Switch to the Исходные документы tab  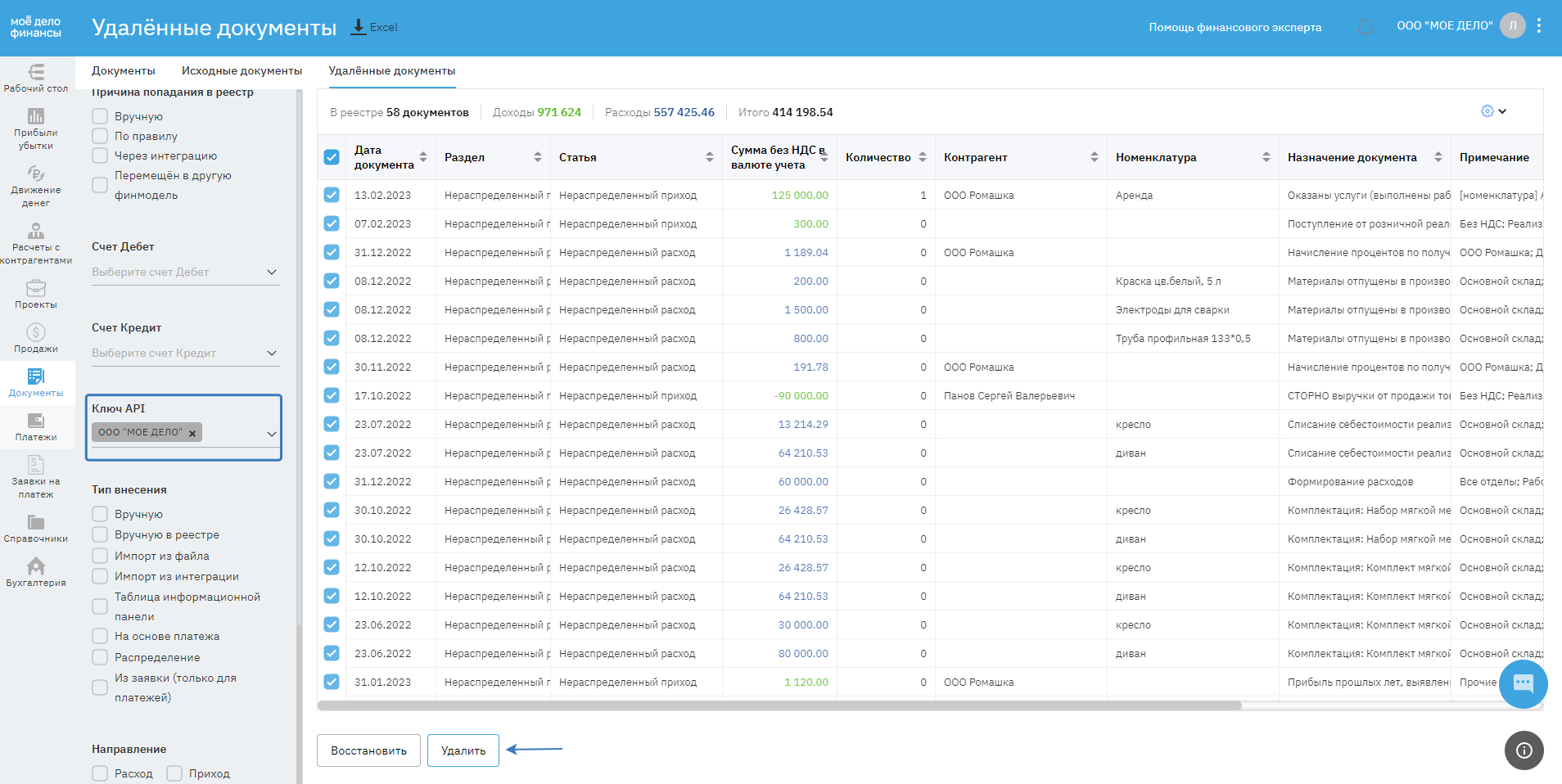pyautogui.click(x=242, y=71)
